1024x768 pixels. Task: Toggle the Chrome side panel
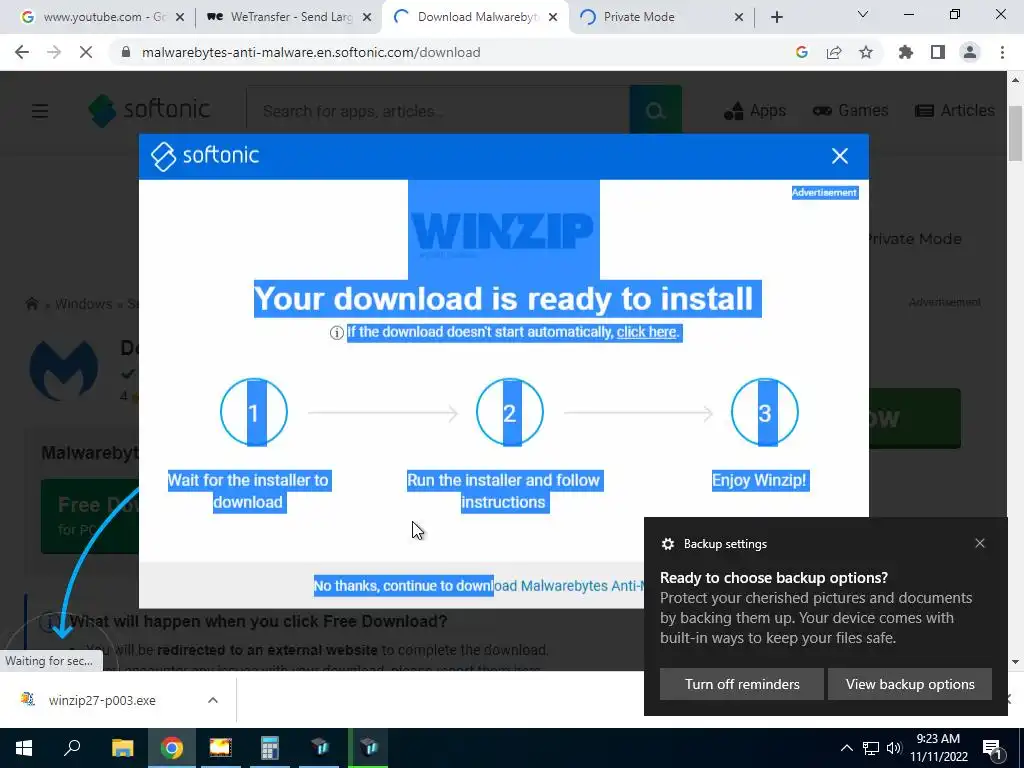pos(938,52)
